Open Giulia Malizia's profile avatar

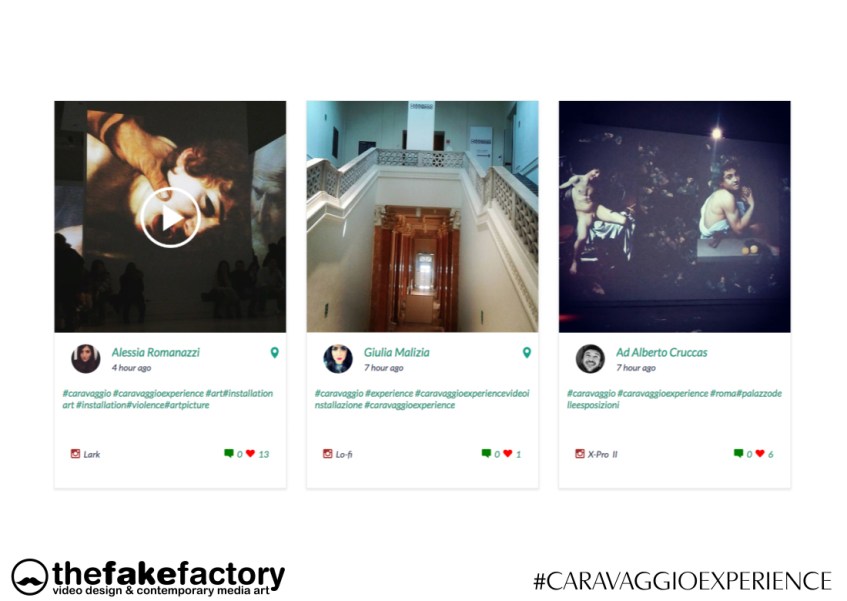[x=338, y=359]
